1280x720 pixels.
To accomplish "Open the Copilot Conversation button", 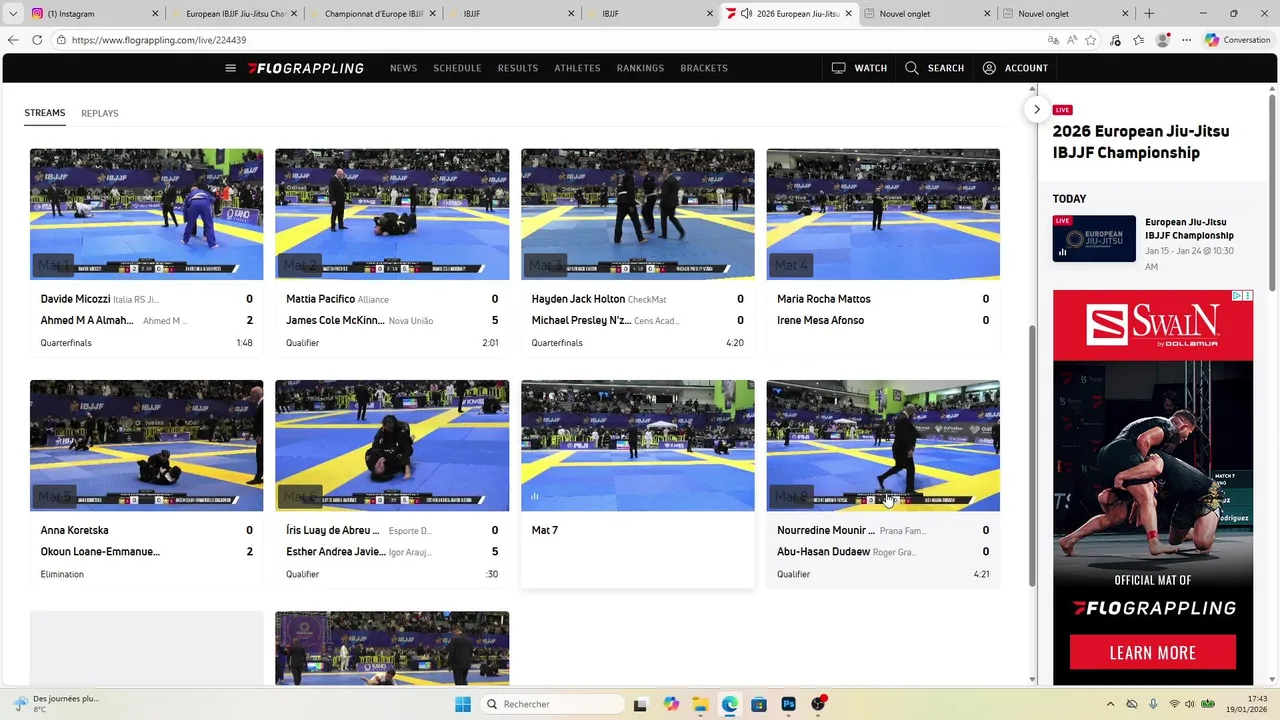I will 1237,40.
